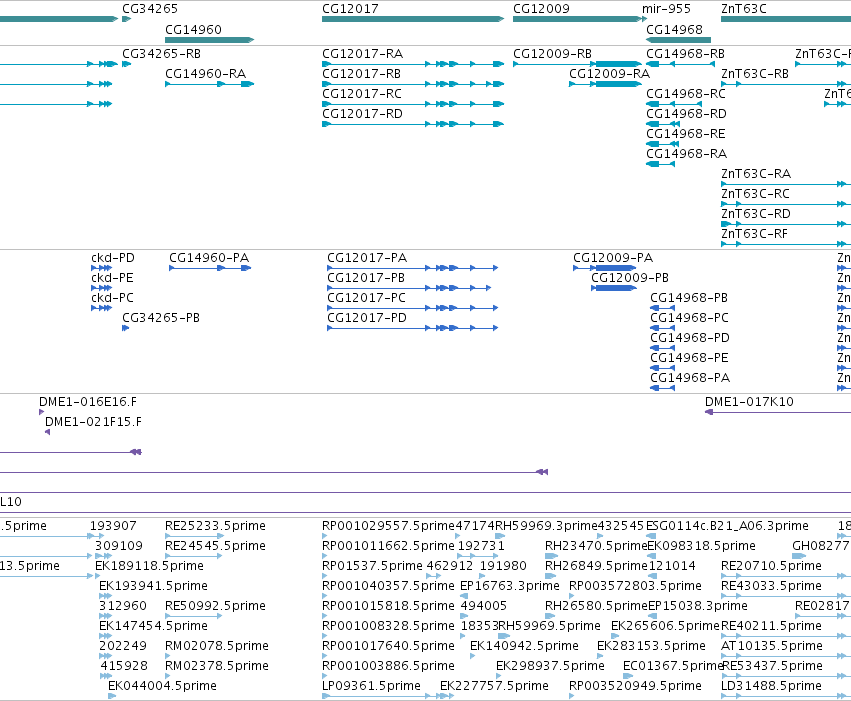Select EST RM02078.5prime
This screenshot has height=701, width=851.
coord(217,646)
